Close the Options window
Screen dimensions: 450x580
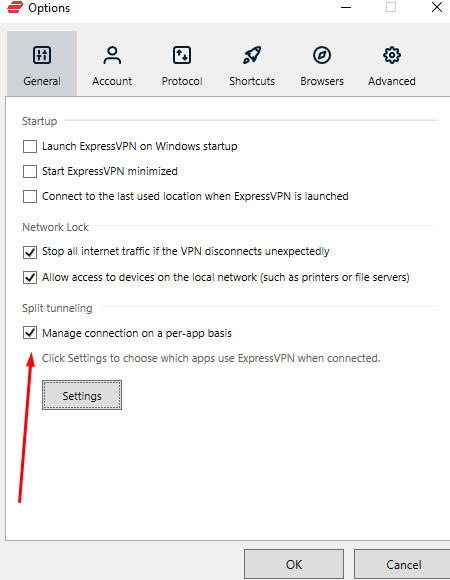(x=437, y=7)
